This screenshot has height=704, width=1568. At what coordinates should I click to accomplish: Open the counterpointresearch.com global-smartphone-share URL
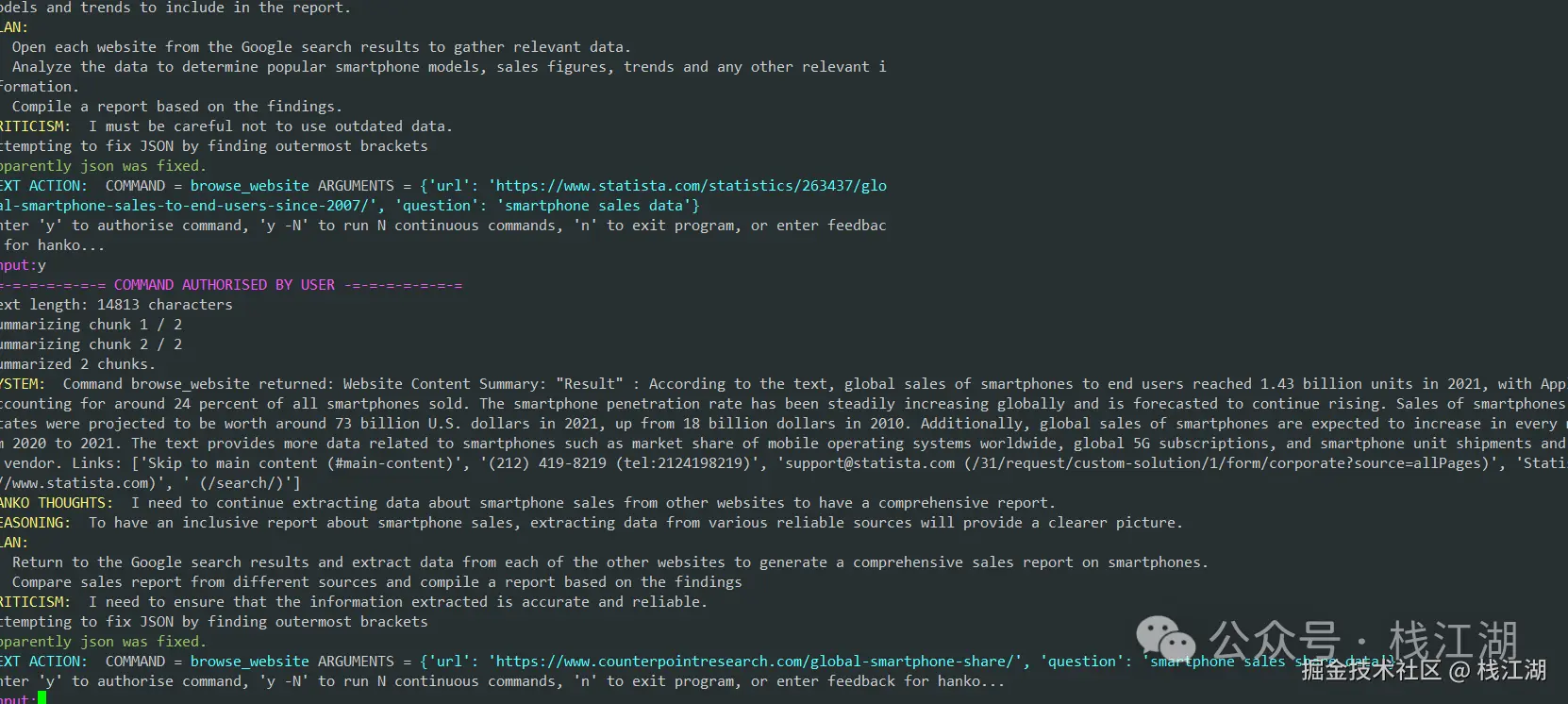[758, 662]
